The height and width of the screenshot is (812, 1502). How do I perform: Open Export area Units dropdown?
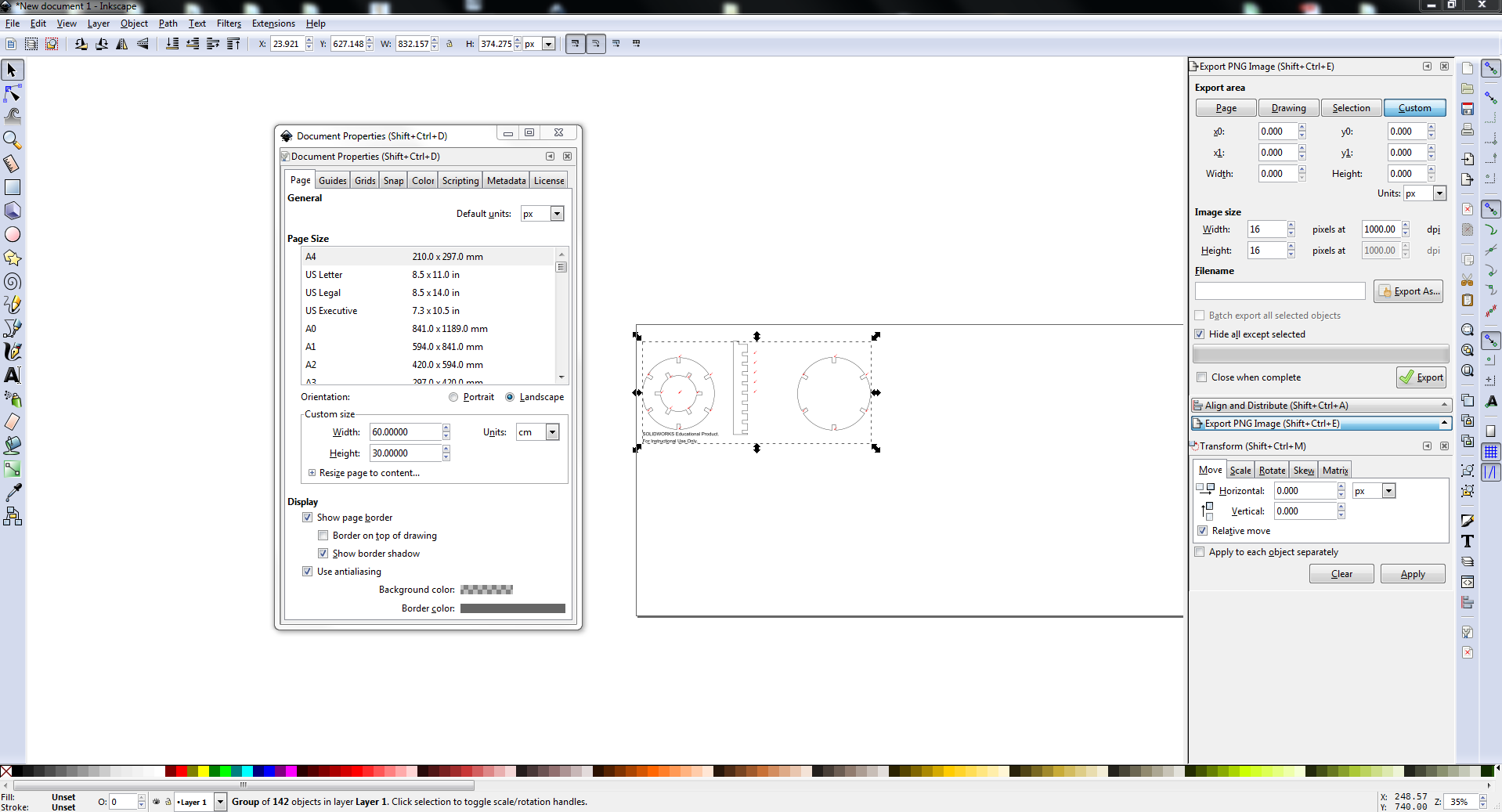coord(1439,193)
